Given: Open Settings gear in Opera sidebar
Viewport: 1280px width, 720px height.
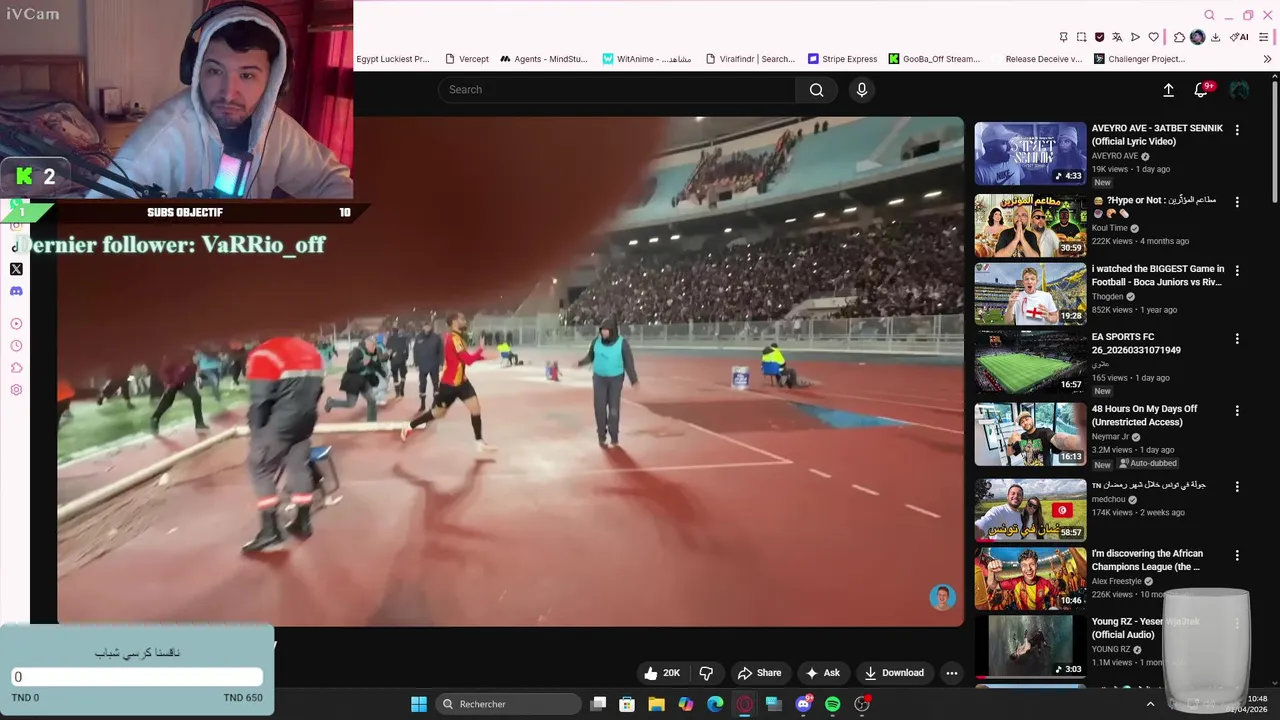Looking at the screenshot, I should [x=16, y=390].
